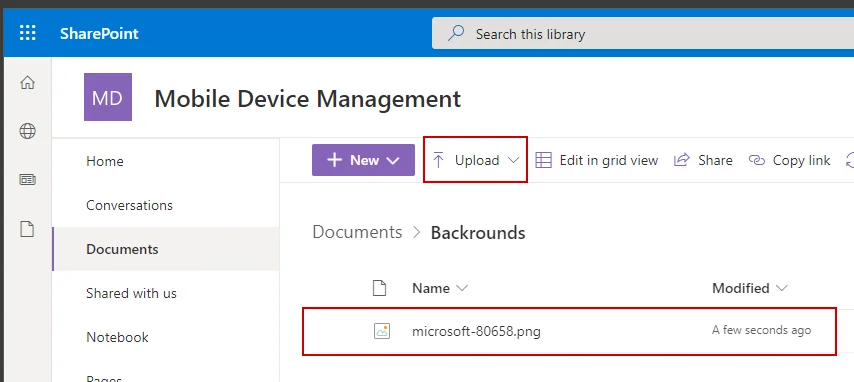The image size is (854, 382).
Task: Open My sites globe icon
Action: click(x=27, y=131)
